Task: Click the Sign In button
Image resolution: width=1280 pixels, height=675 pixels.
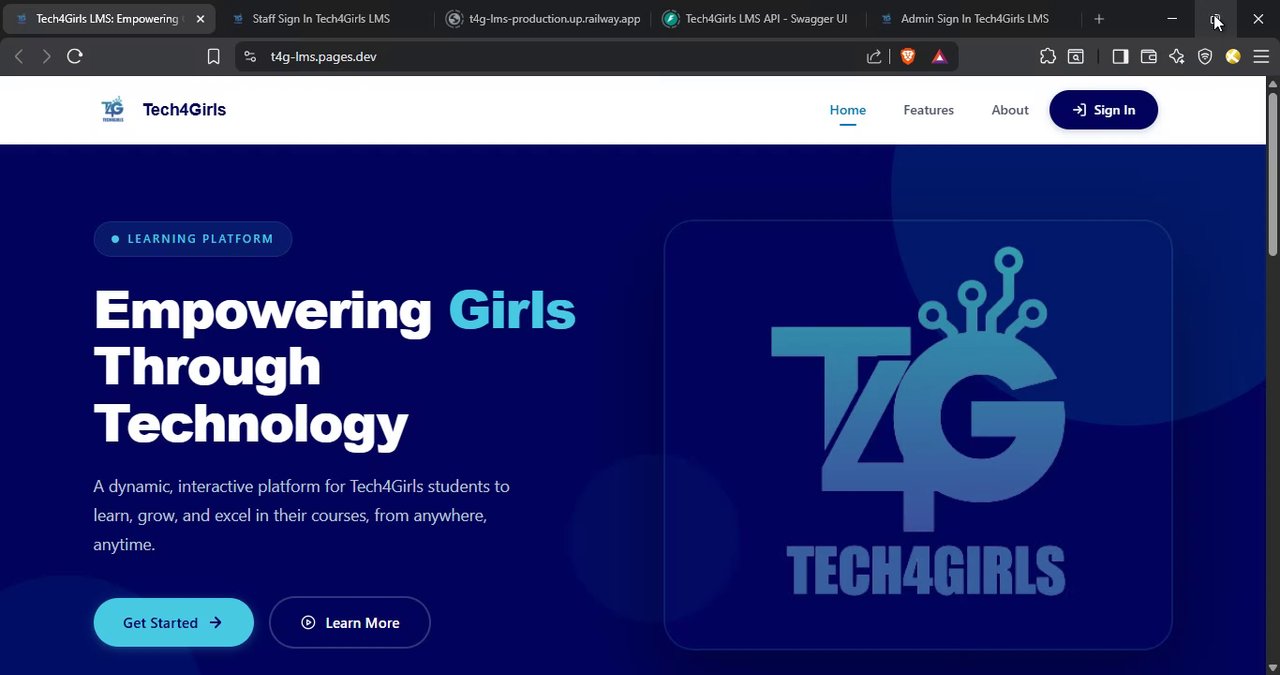Action: tap(1103, 110)
